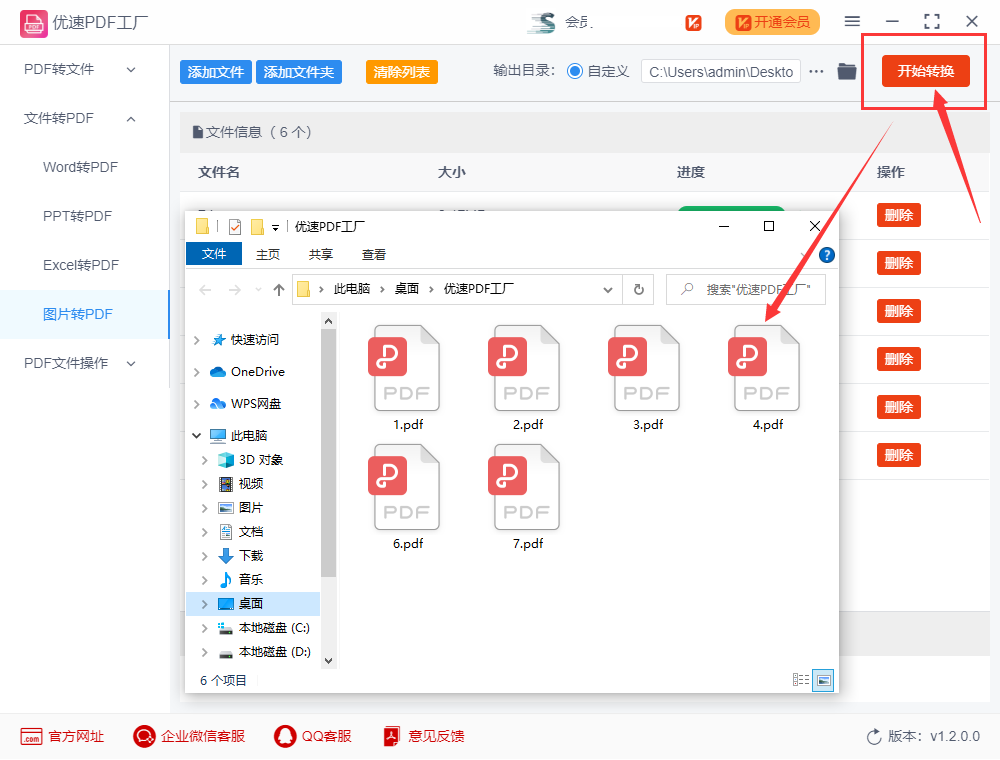The width and height of the screenshot is (1000, 760).
Task: Toggle large icons view in Explorer status bar
Action: tap(823, 680)
